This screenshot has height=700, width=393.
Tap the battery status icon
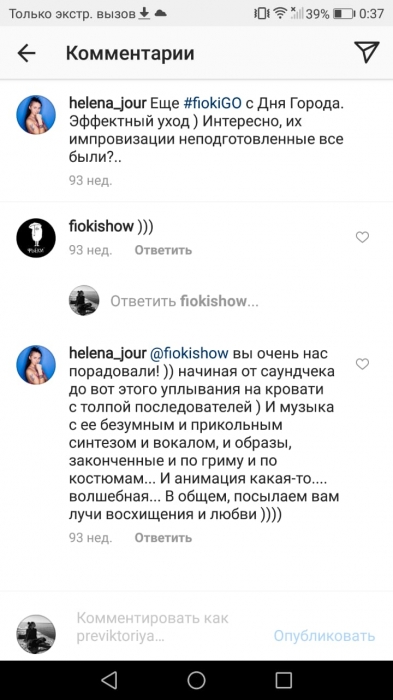click(344, 14)
